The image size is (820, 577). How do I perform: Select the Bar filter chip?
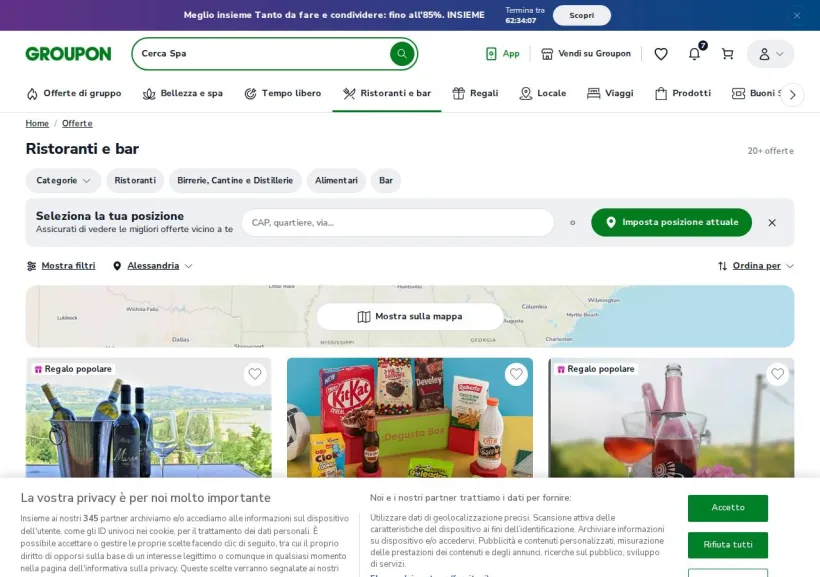(x=386, y=180)
